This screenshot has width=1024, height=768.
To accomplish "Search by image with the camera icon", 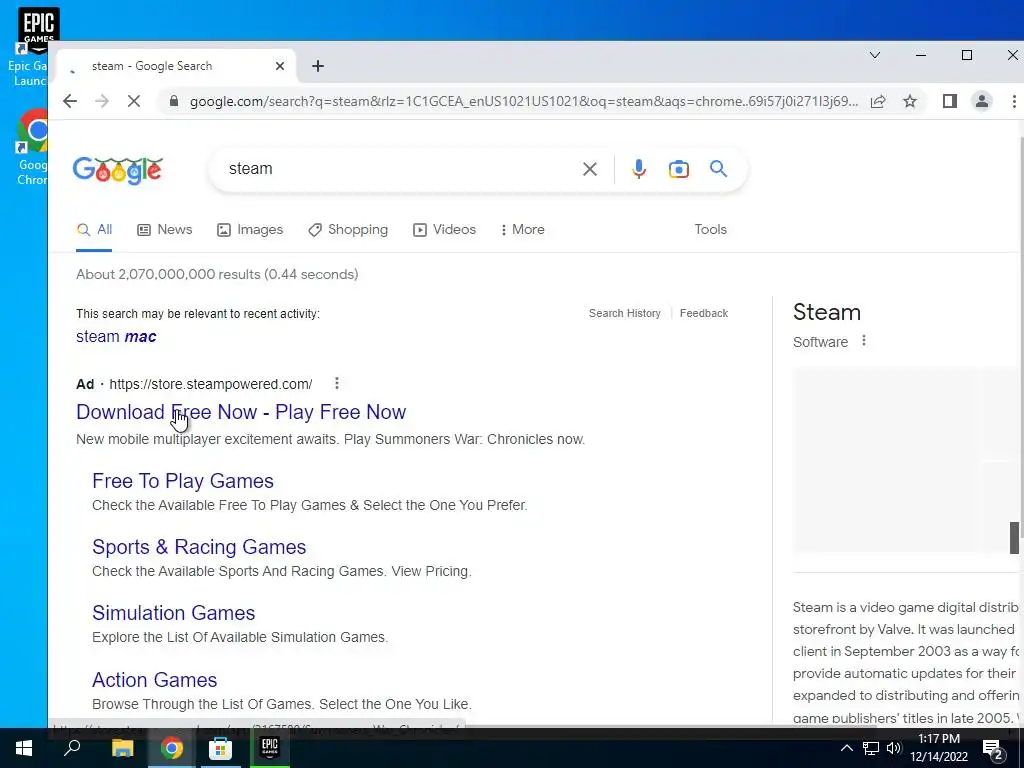I will coord(679,169).
